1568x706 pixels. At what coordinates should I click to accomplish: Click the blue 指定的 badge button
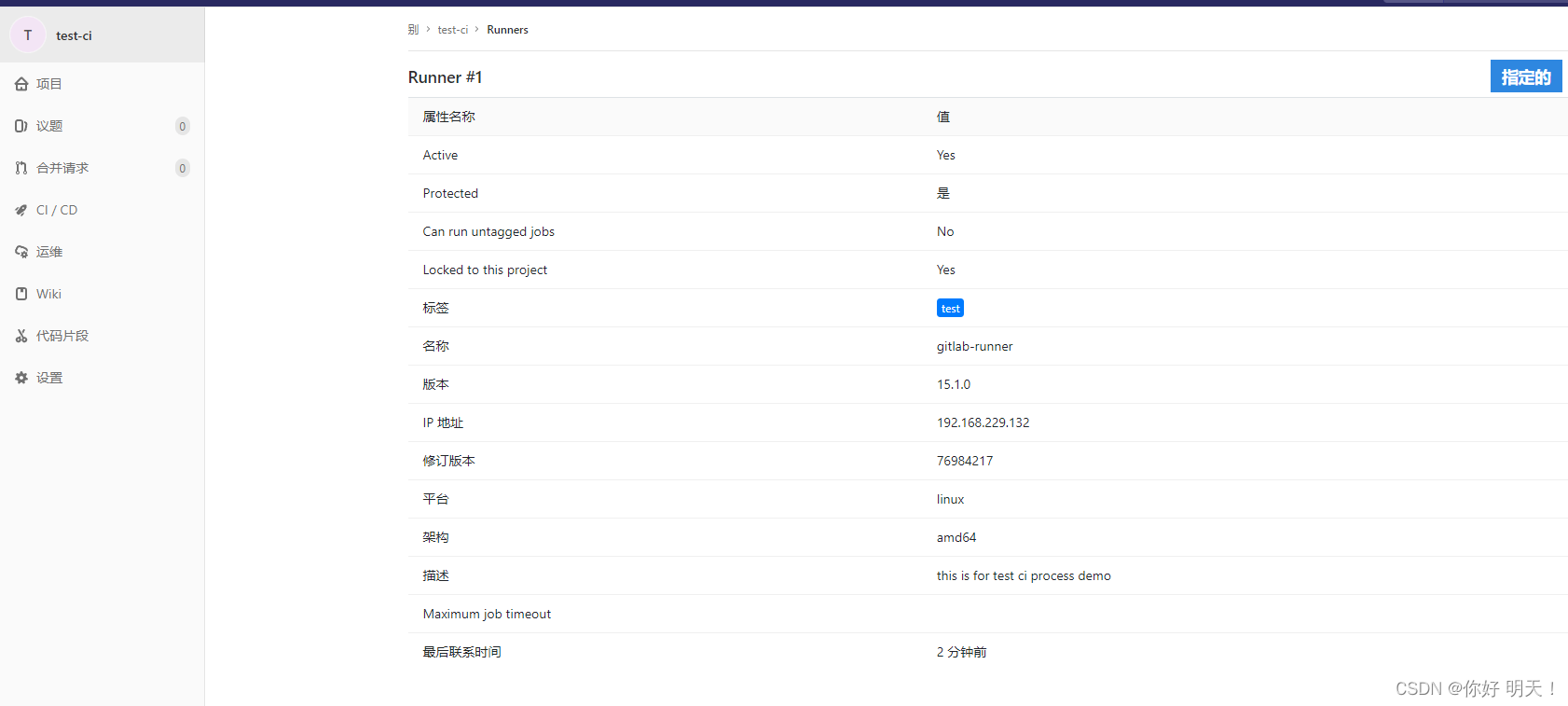pos(1526,76)
